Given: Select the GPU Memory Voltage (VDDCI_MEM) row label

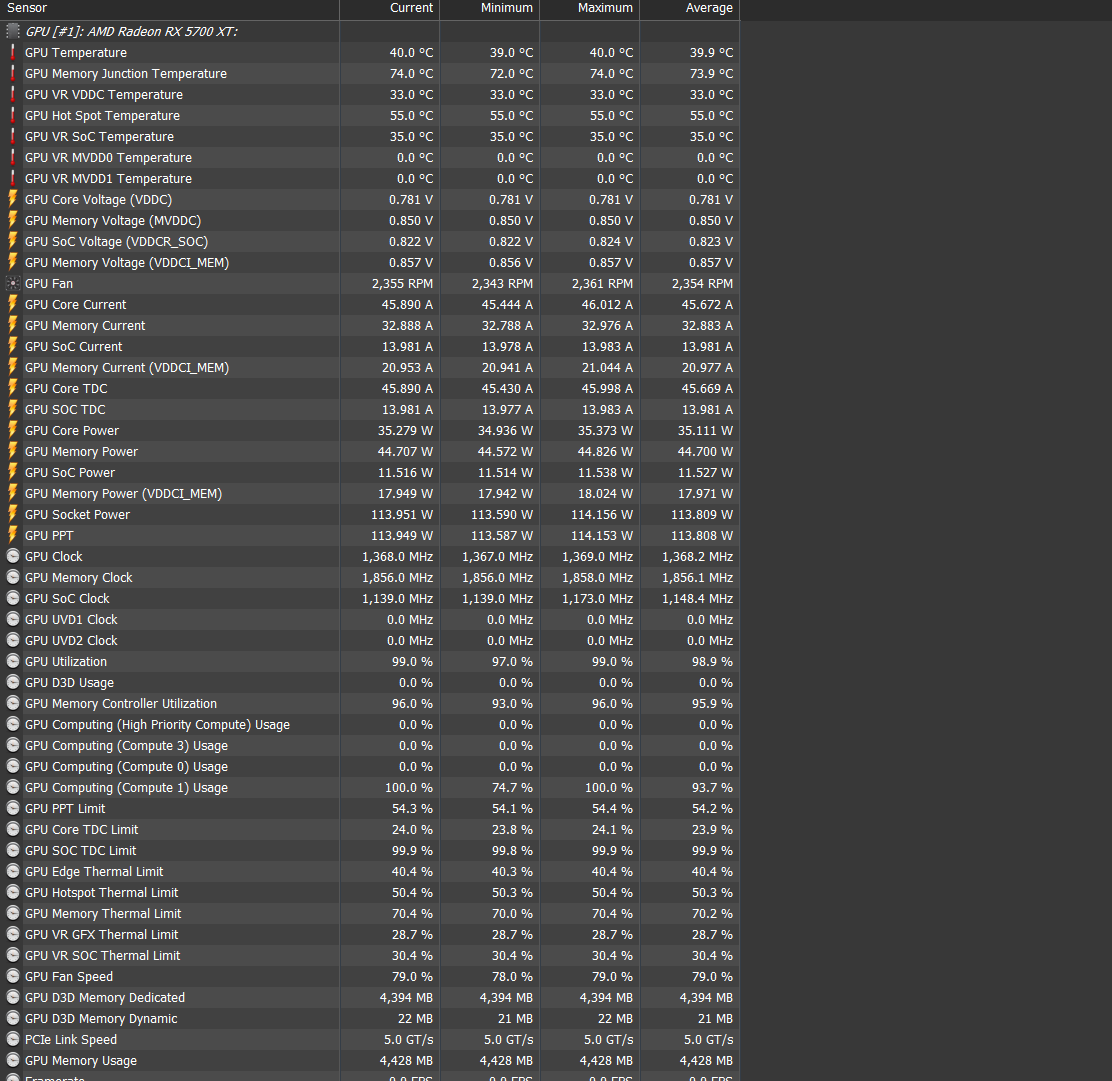Looking at the screenshot, I should click(x=127, y=262).
